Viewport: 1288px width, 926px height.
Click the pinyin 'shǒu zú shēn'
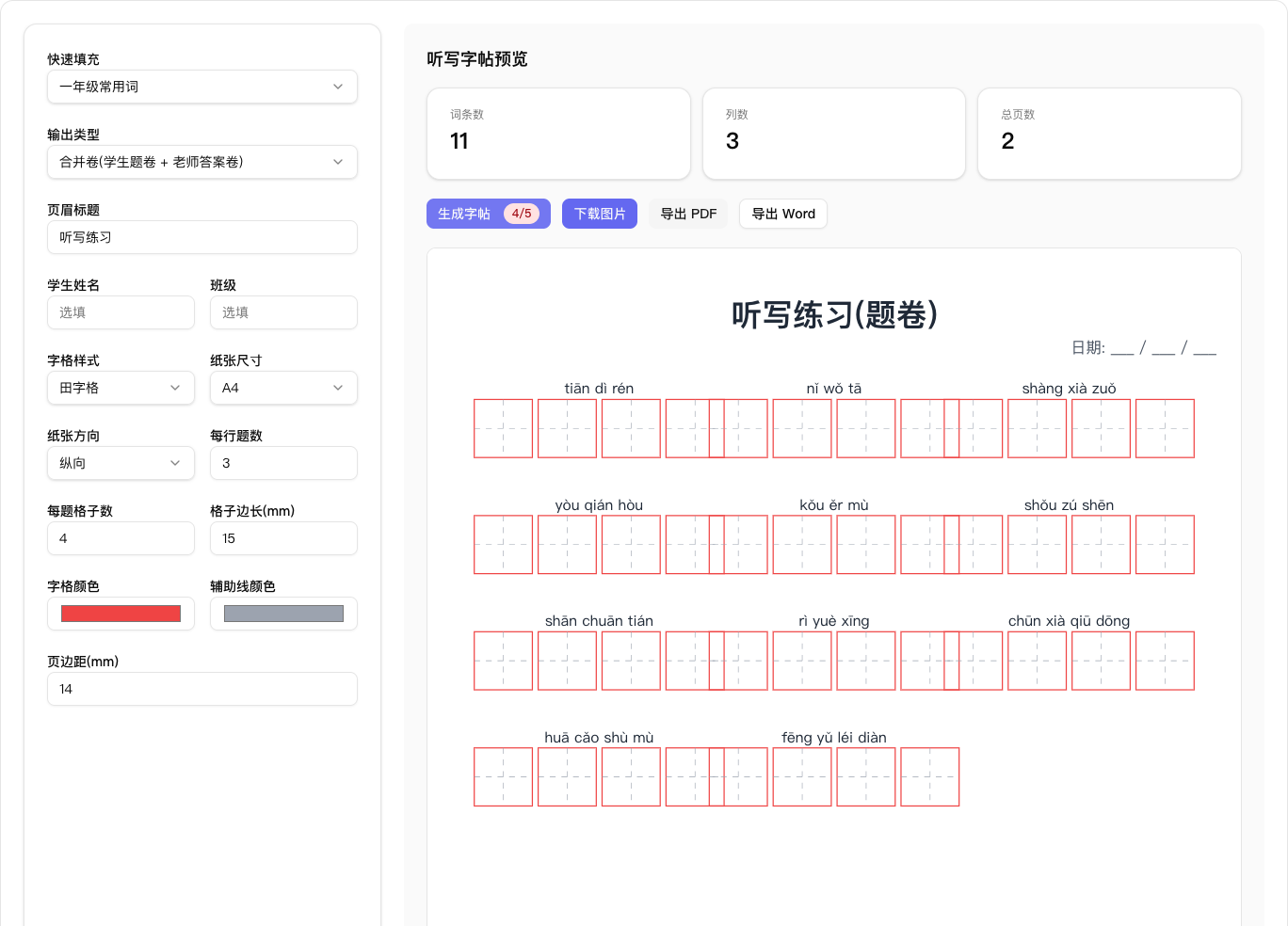(1069, 505)
